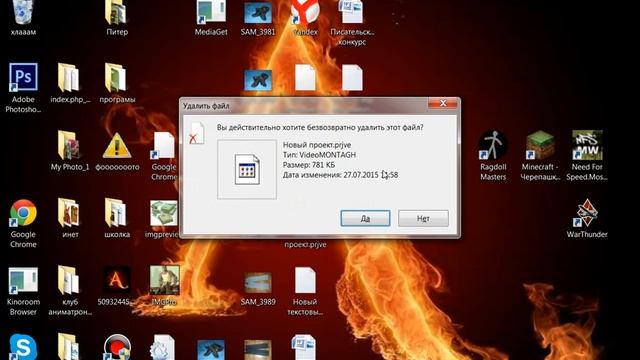Open Adobe Photoshop shortcut

click(23, 88)
